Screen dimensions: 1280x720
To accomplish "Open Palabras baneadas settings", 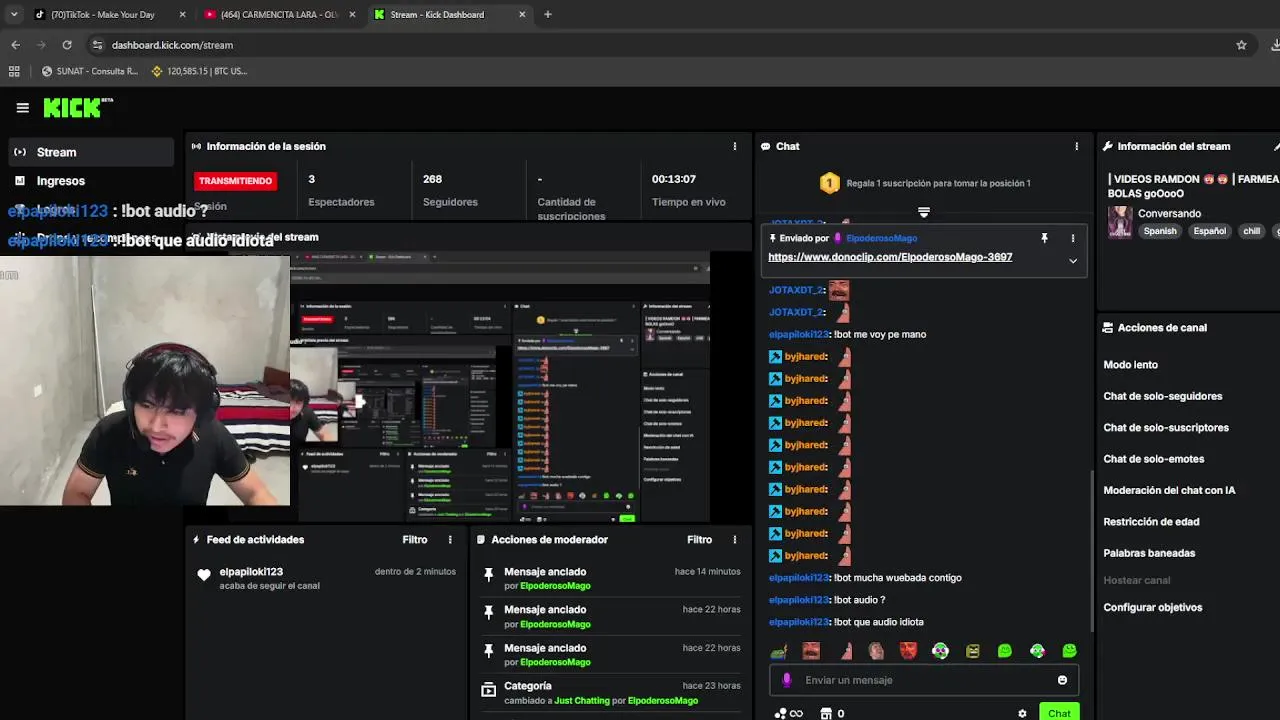I will coord(1149,553).
